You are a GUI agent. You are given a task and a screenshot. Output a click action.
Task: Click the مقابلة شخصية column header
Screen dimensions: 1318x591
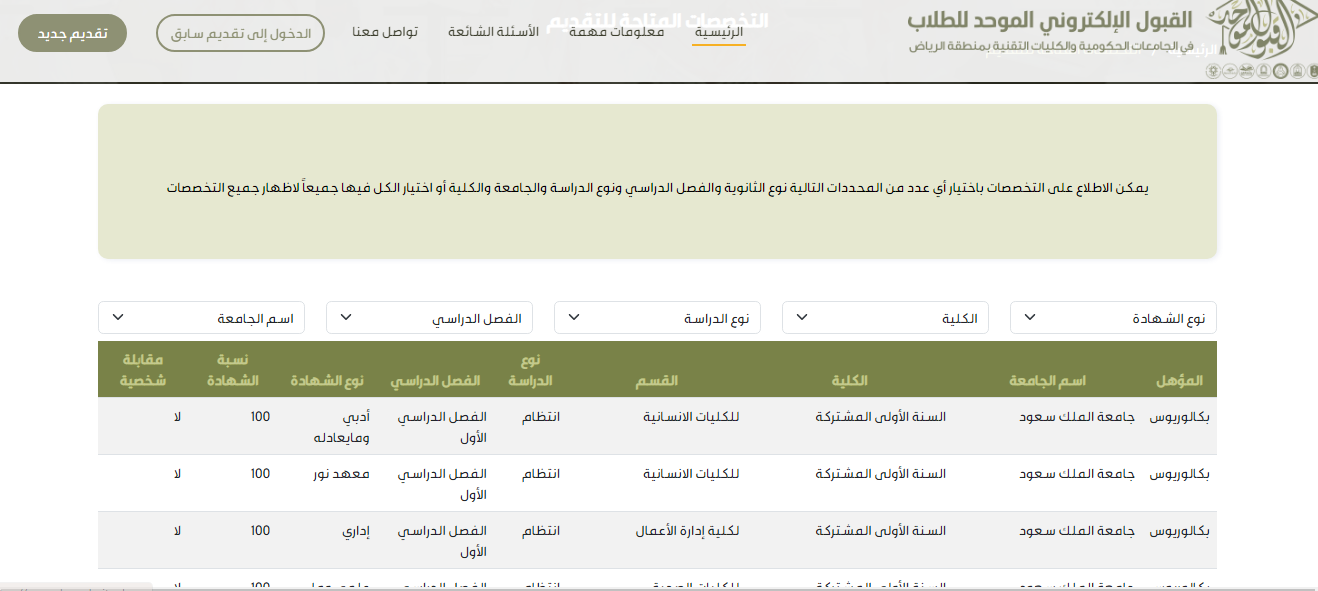[143, 370]
